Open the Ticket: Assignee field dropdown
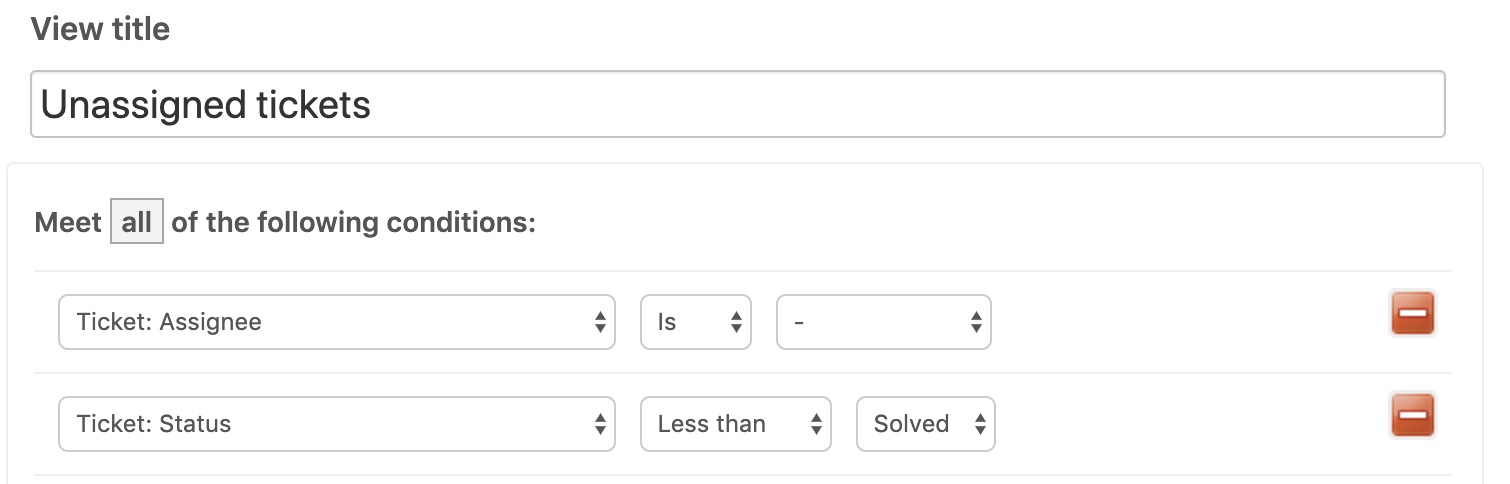 tap(337, 322)
